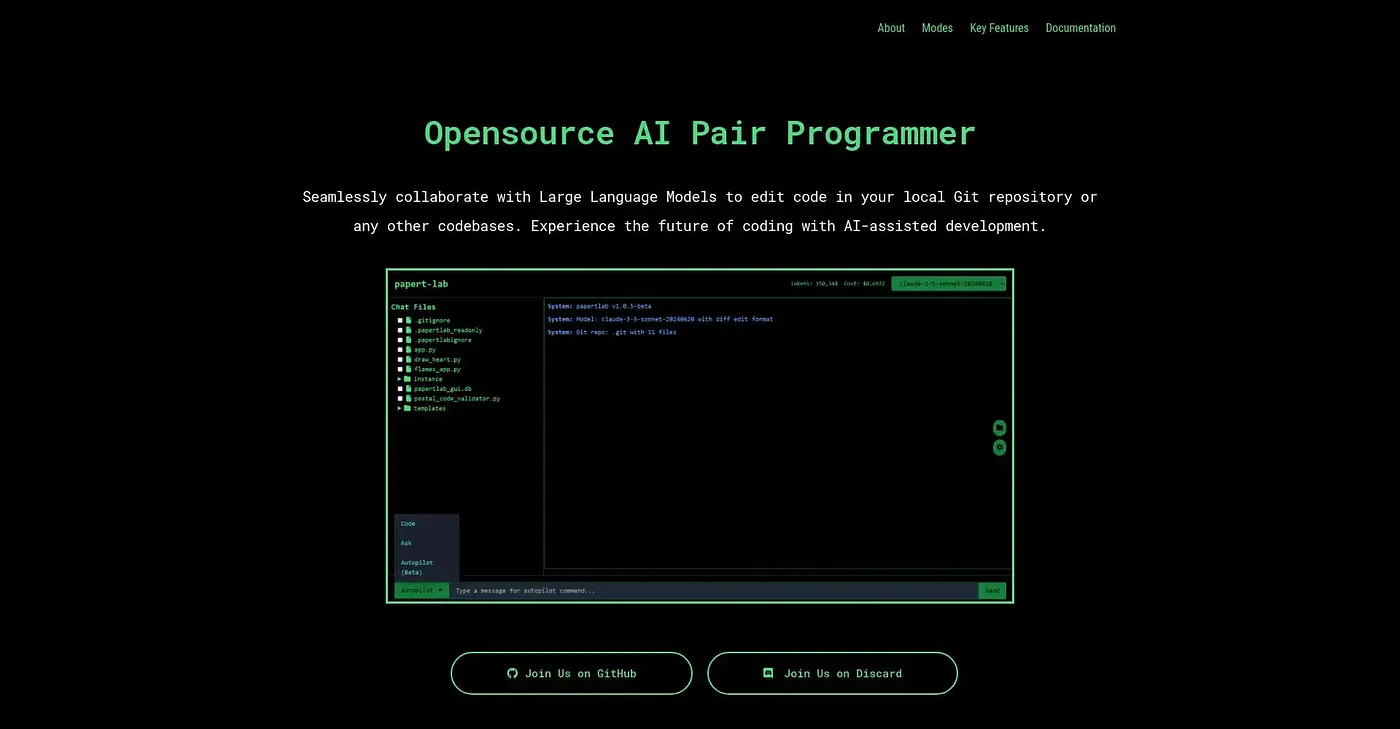The width and height of the screenshot is (1400, 729).
Task: Toggle the flames_app.py checkbox
Action: pyautogui.click(x=400, y=369)
